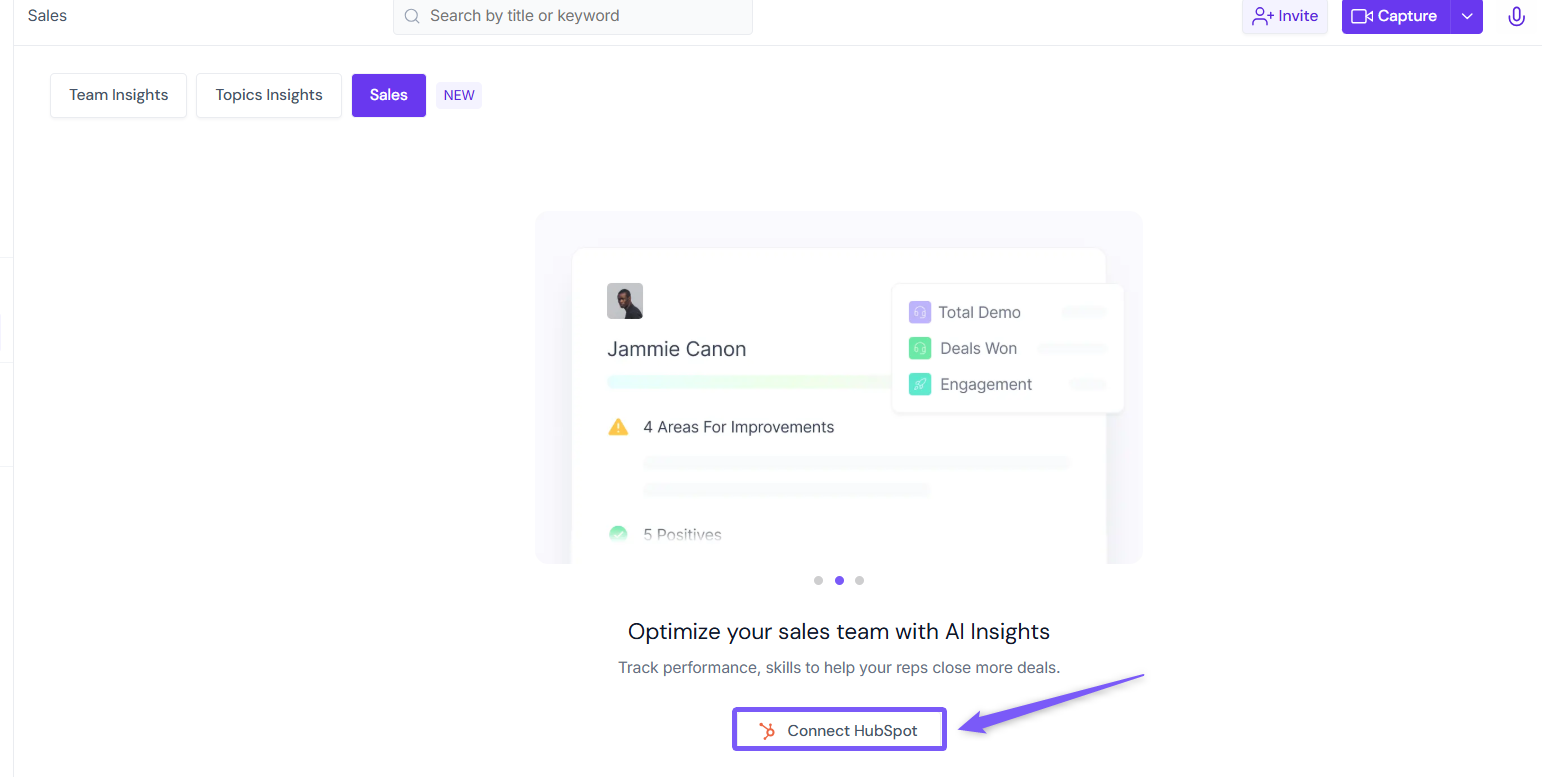Screen dimensions: 1542x777
Task: Expand the Capture dropdown arrow
Action: 1467,16
